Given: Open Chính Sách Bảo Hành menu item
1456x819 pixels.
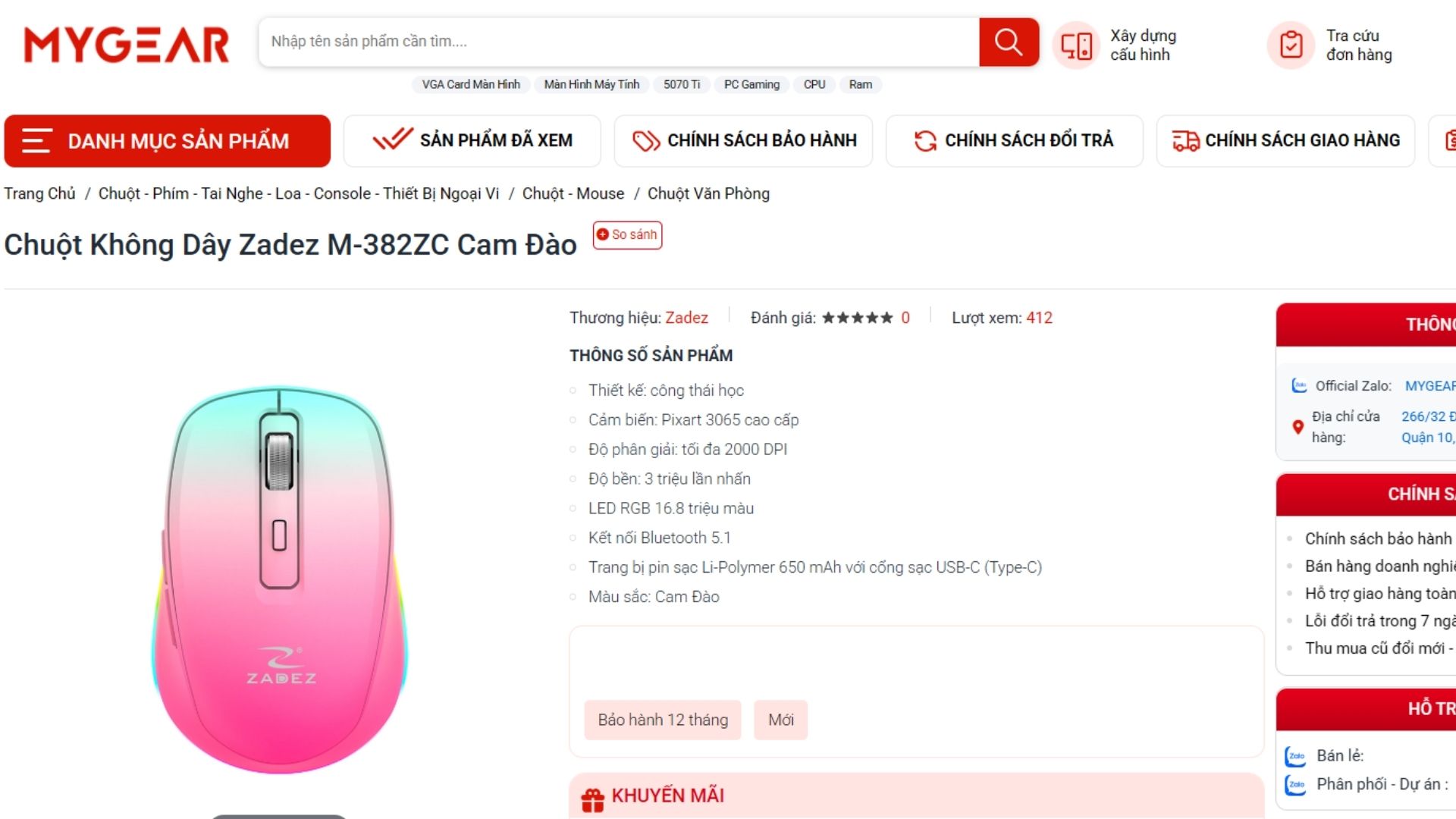Looking at the screenshot, I should 743,141.
